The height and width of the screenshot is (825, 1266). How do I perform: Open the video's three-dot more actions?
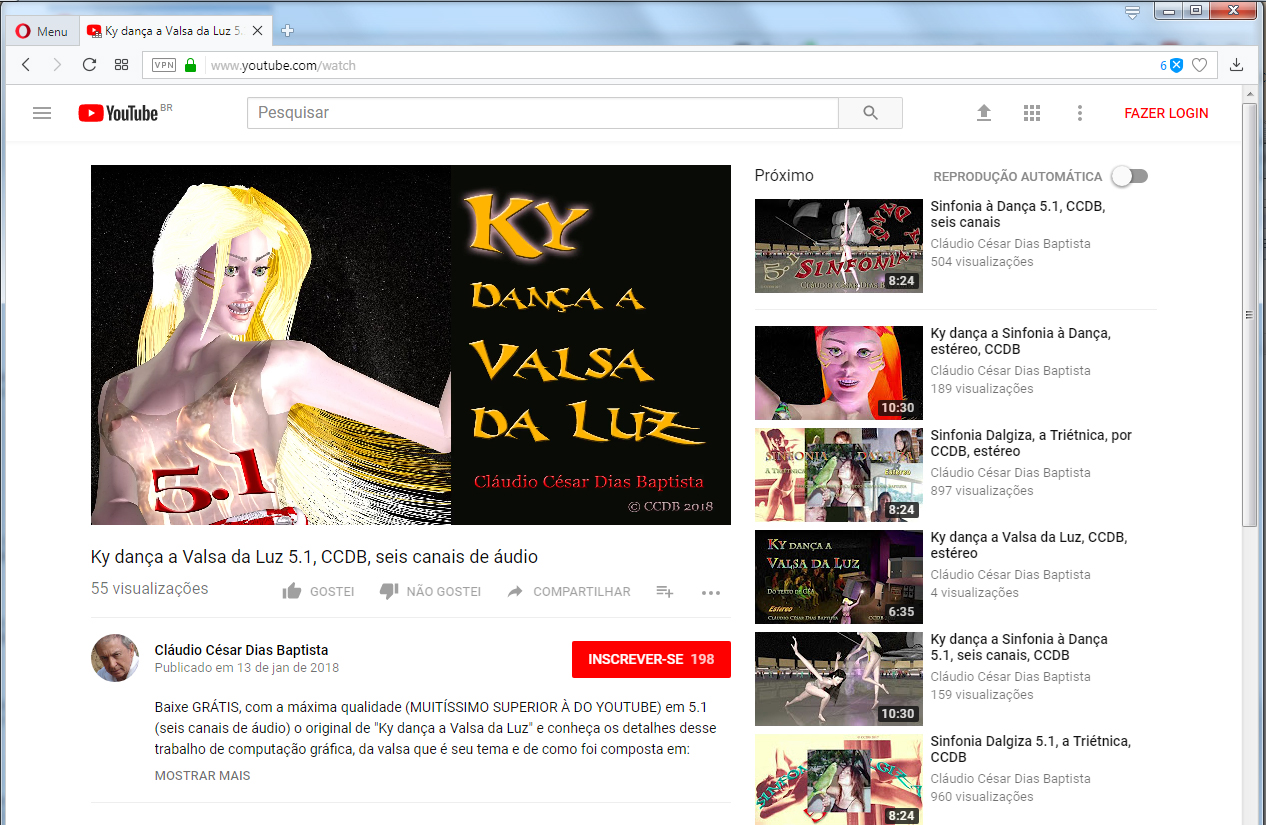point(711,592)
